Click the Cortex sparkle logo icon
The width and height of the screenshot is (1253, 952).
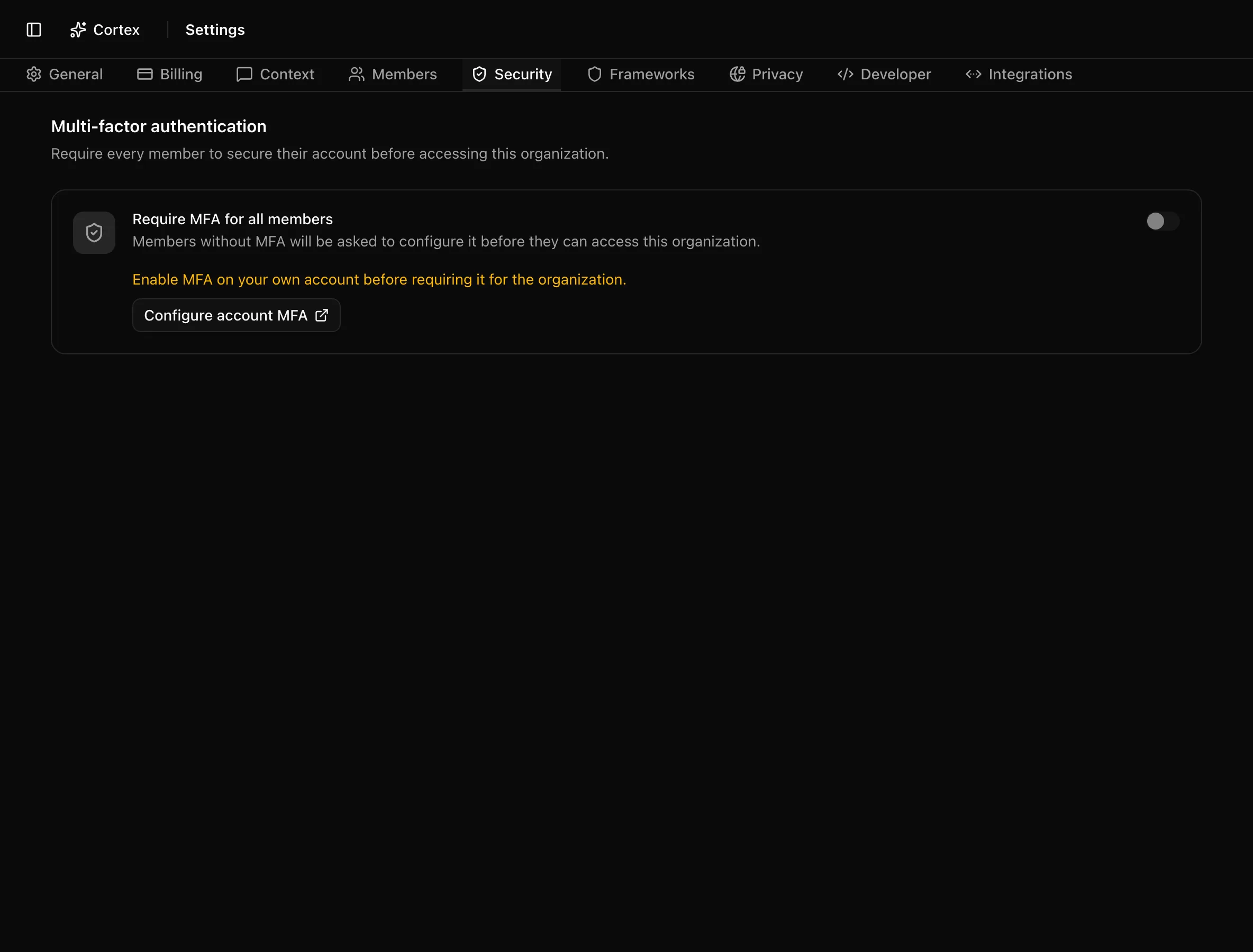(78, 30)
